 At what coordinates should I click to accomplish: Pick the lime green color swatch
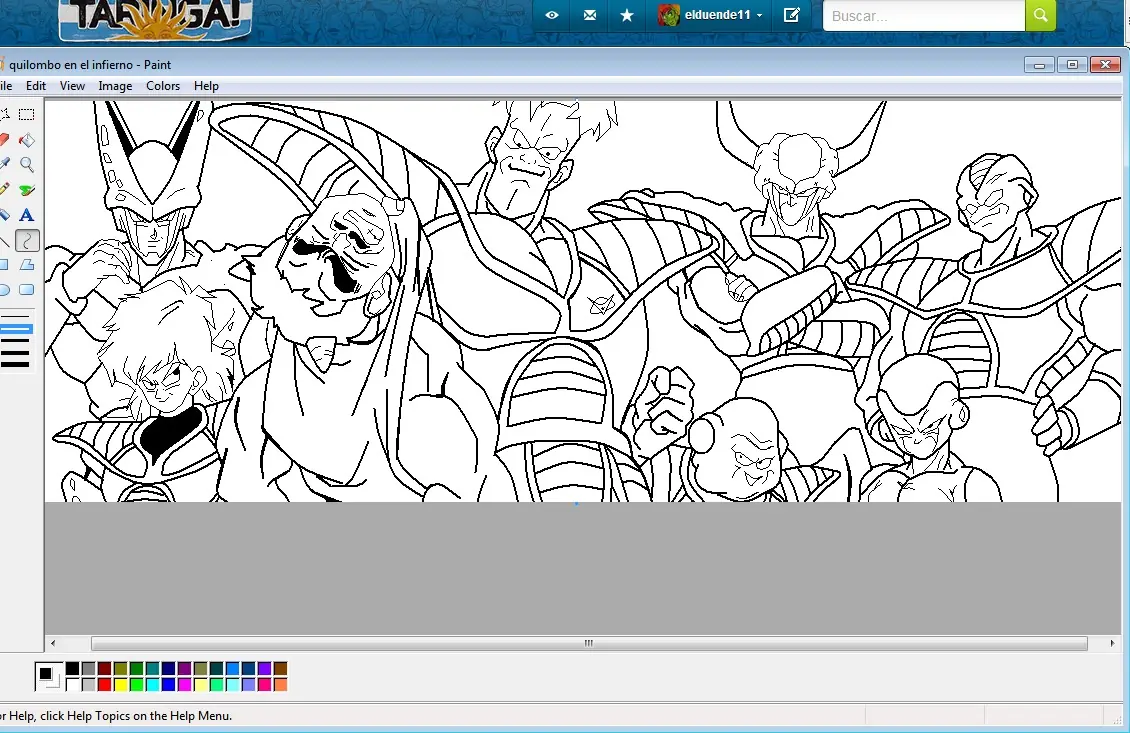click(x=137, y=685)
